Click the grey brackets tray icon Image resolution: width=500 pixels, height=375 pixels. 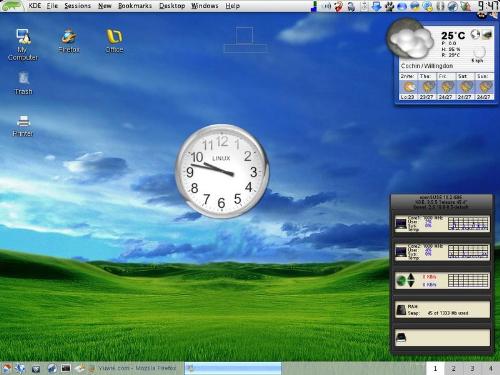pos(440,6)
